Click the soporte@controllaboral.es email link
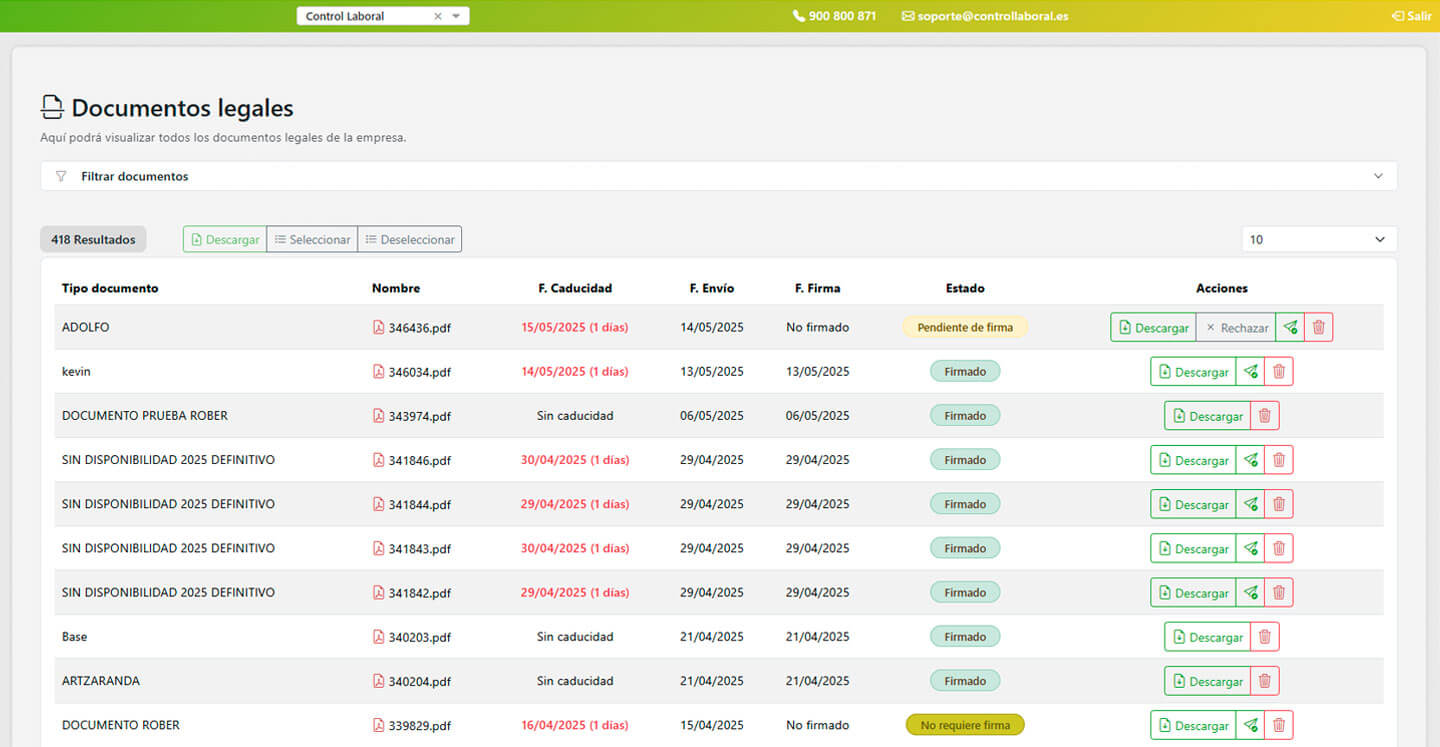This screenshot has width=1440, height=747. 985,16
